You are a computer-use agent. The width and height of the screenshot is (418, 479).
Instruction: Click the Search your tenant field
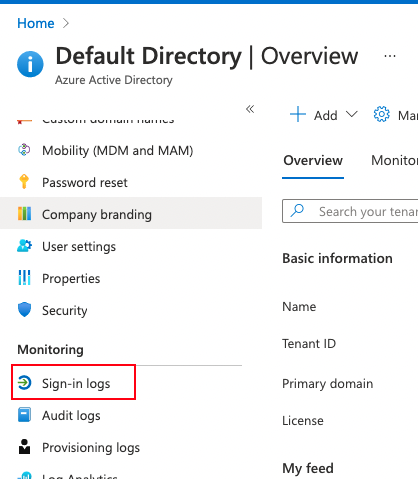(350, 211)
